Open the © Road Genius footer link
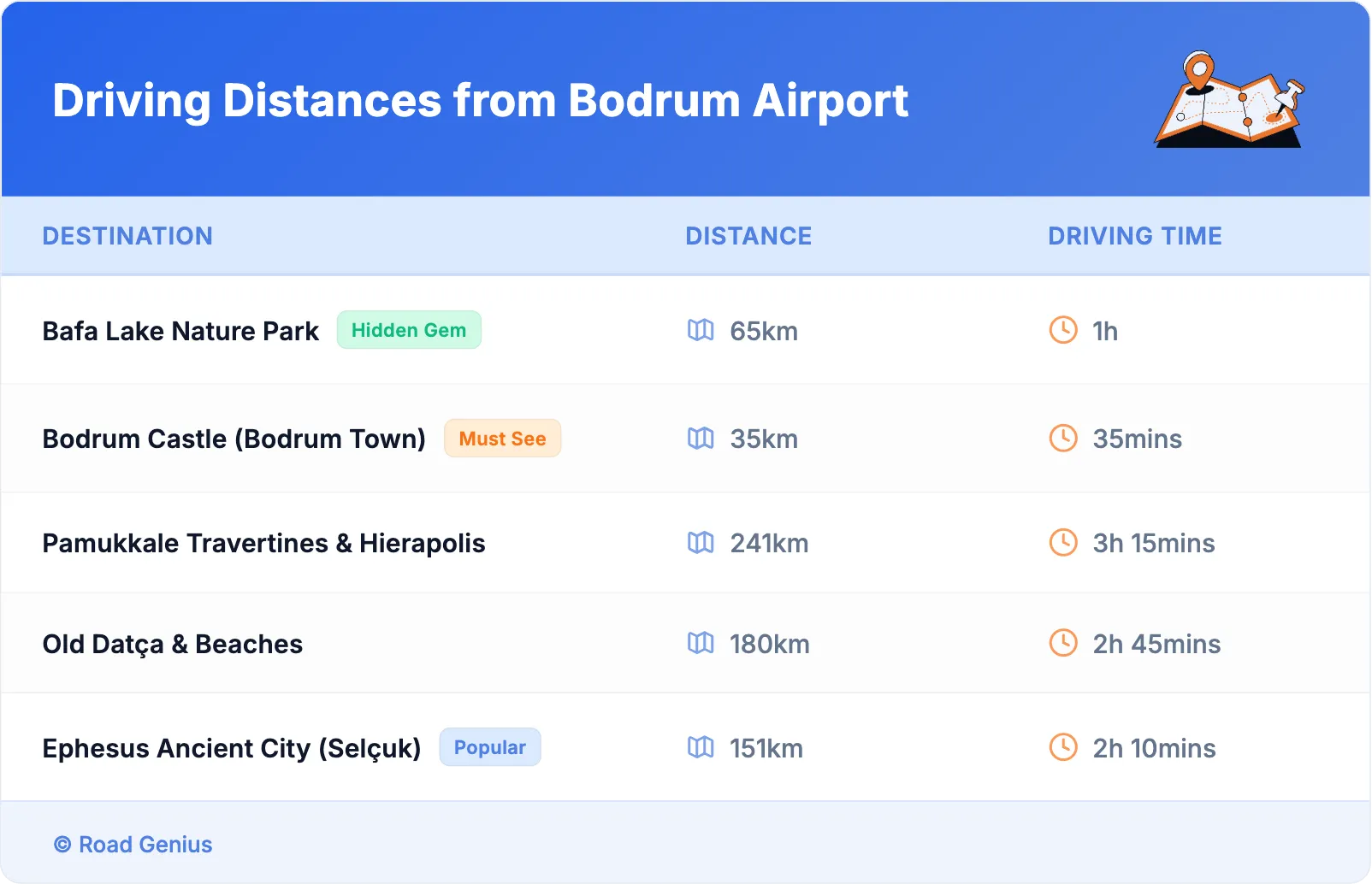This screenshot has height=884, width=1372. tap(133, 845)
